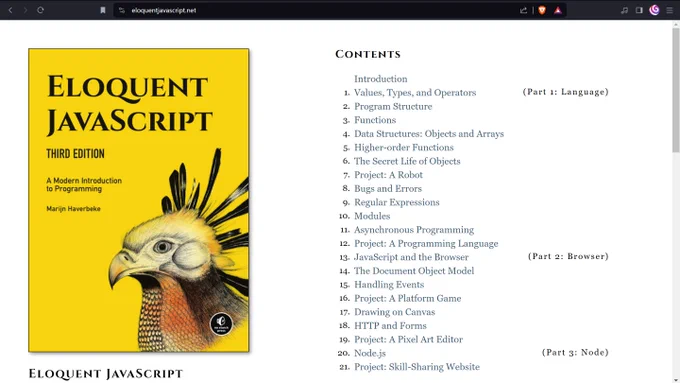The width and height of the screenshot is (680, 383).
Task: Open Handling Events chapter
Action: (389, 285)
